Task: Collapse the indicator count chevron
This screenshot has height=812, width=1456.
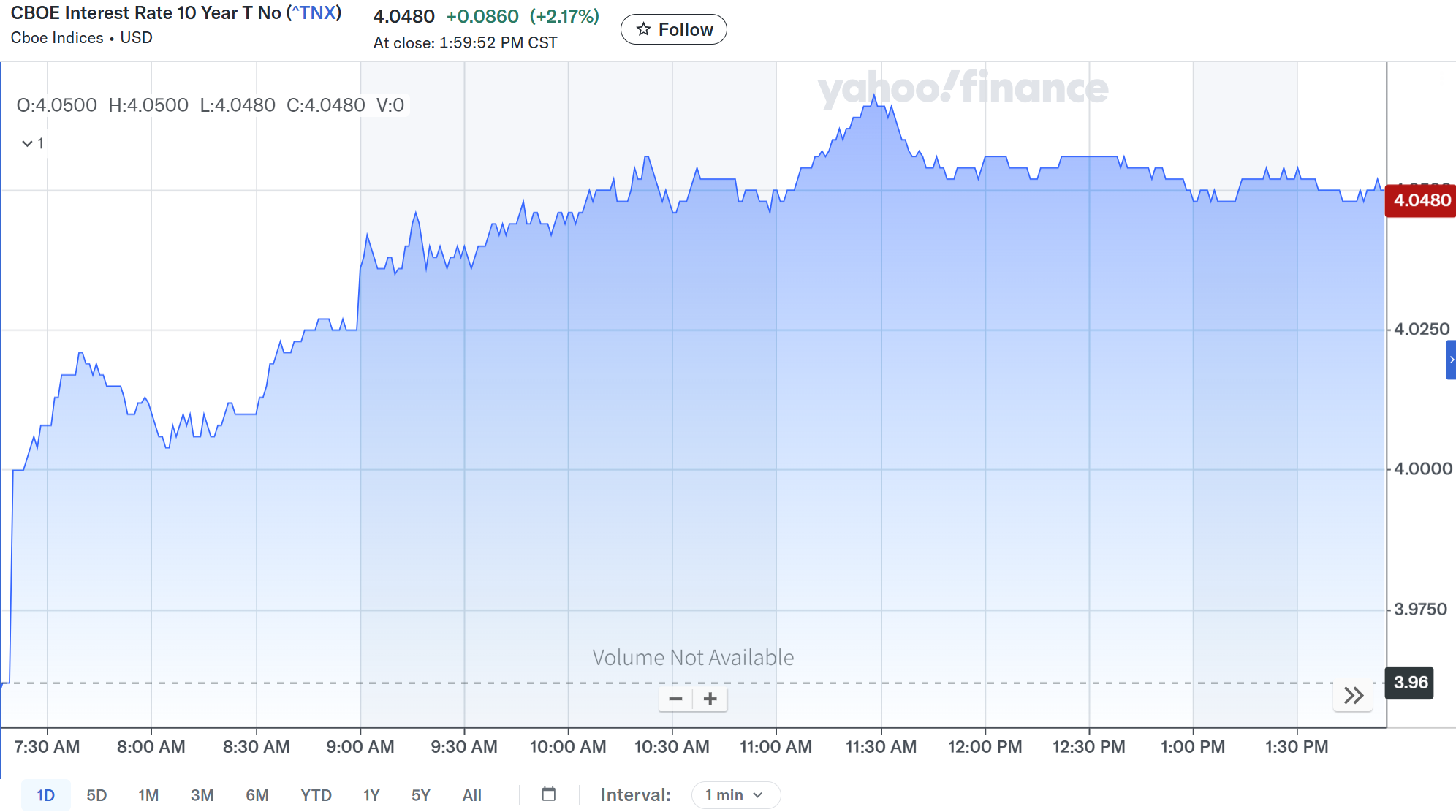Action: tap(28, 143)
